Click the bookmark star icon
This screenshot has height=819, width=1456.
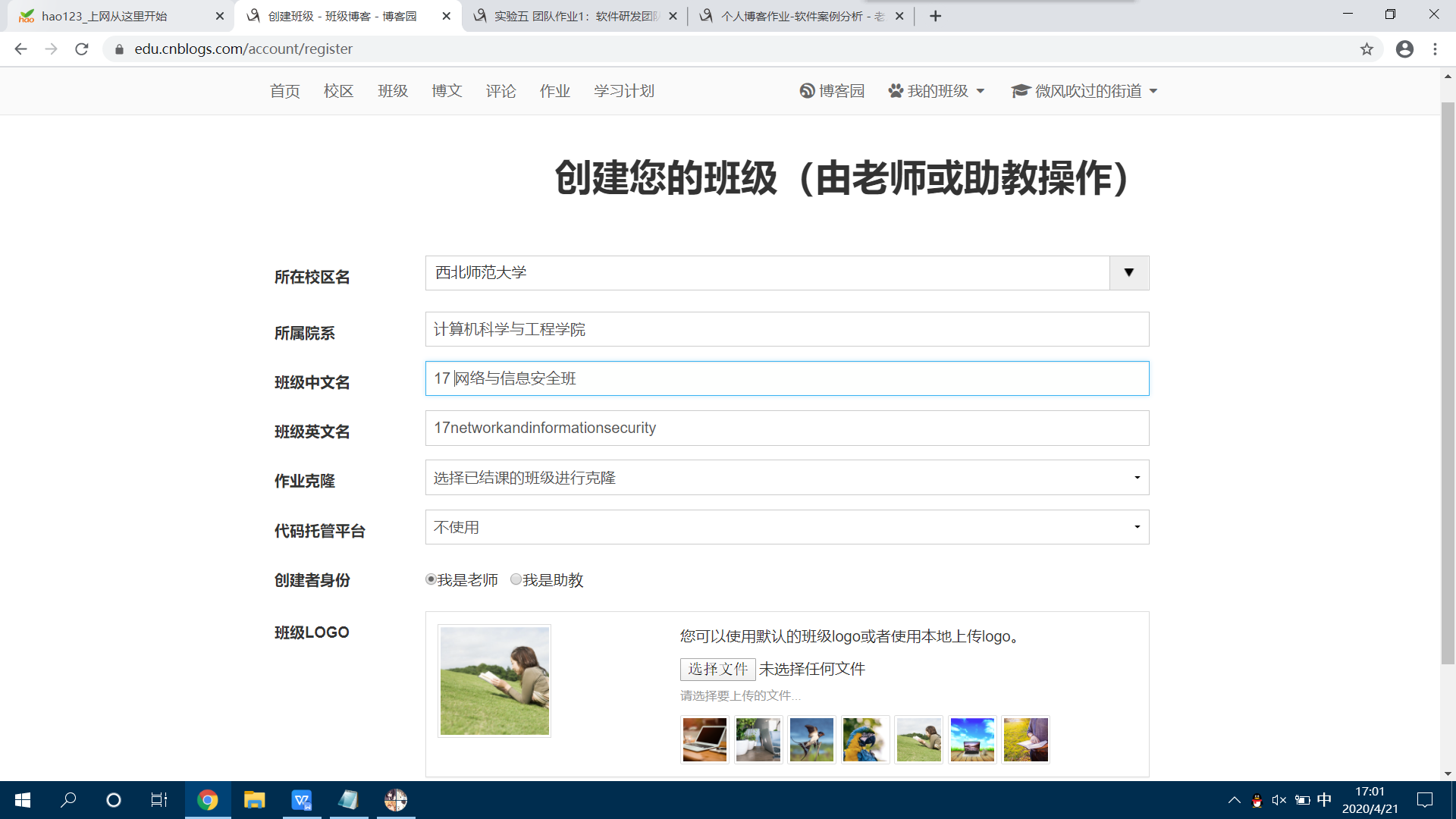tap(1367, 49)
